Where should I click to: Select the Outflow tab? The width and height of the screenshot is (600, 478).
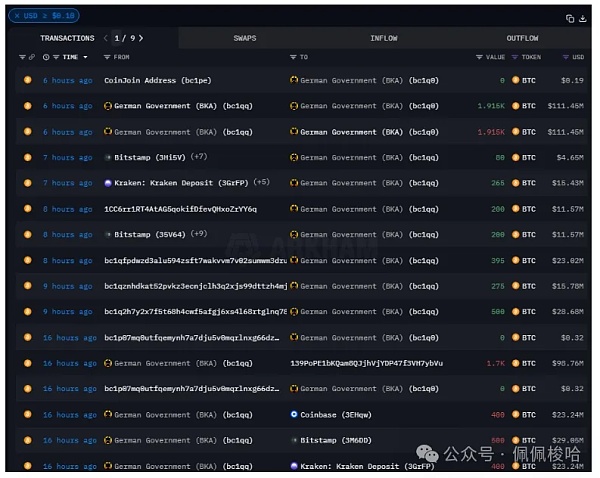(522, 38)
